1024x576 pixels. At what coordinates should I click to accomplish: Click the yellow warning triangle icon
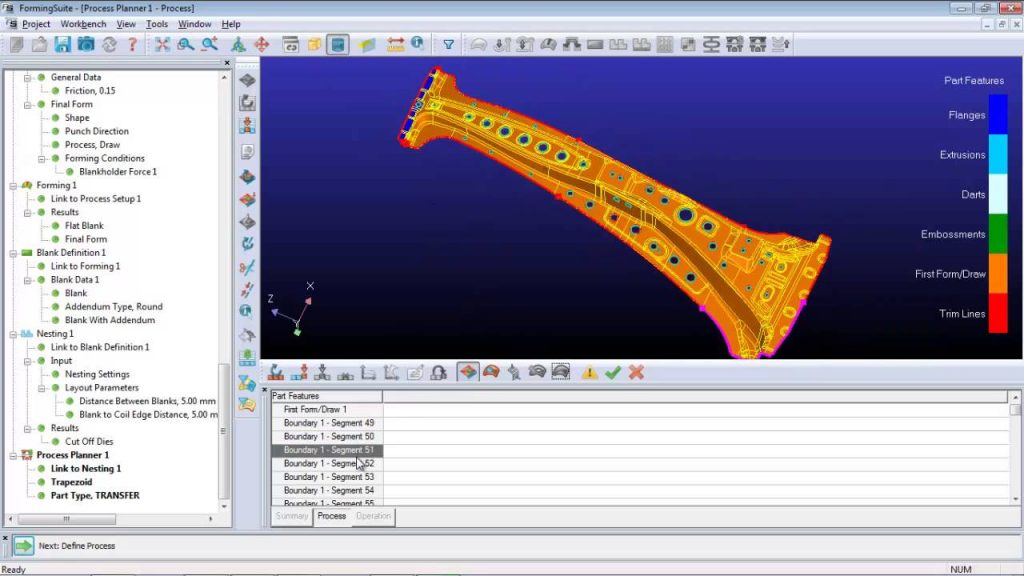pyautogui.click(x=589, y=372)
